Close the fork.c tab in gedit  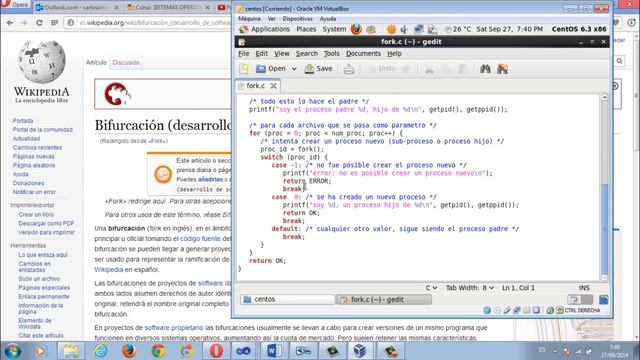point(273,86)
